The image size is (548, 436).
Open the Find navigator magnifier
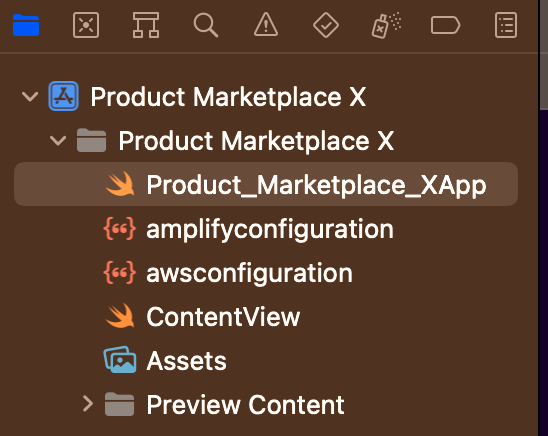click(x=206, y=25)
